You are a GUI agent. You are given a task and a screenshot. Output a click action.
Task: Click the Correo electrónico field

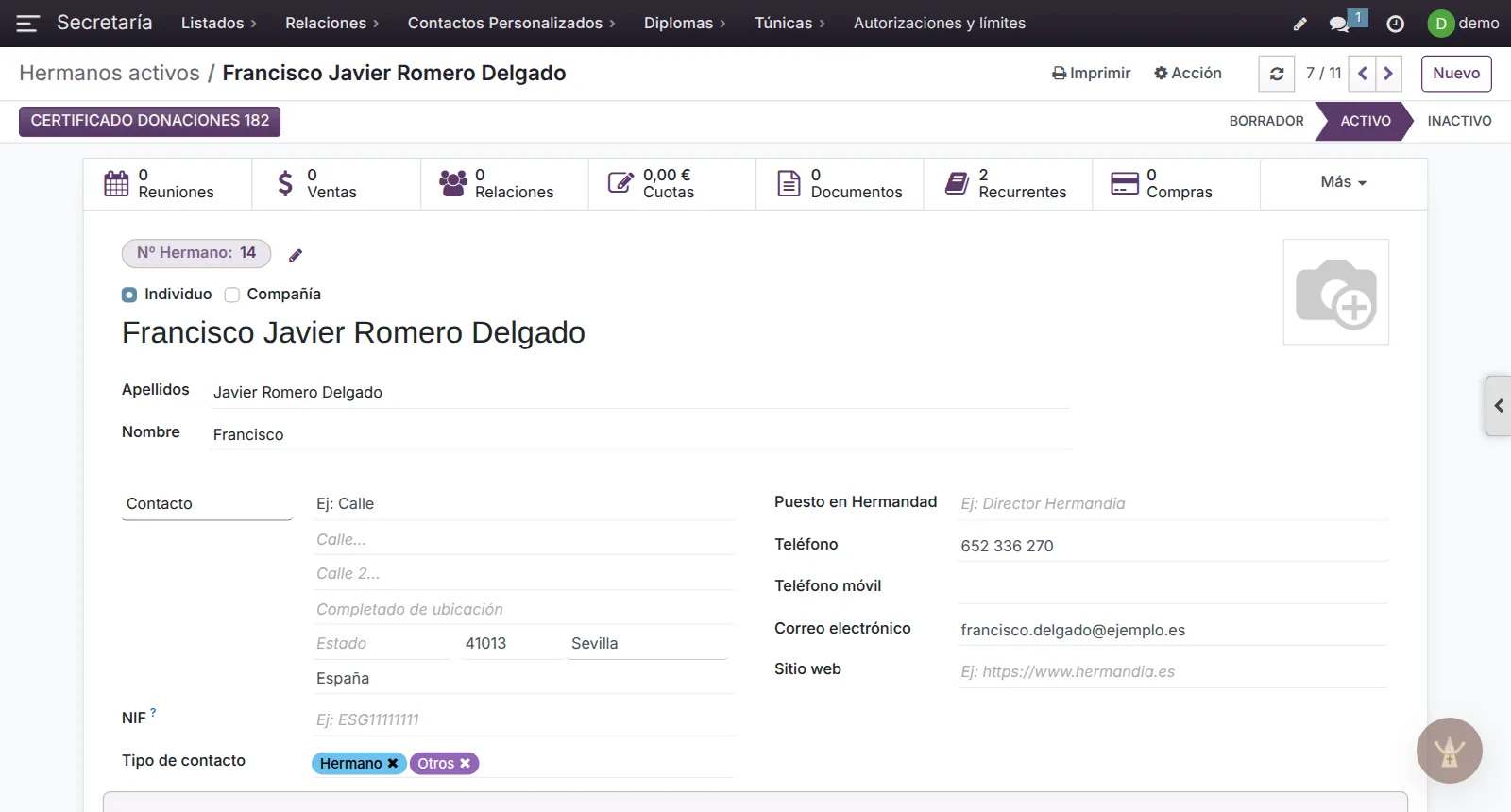(1173, 630)
